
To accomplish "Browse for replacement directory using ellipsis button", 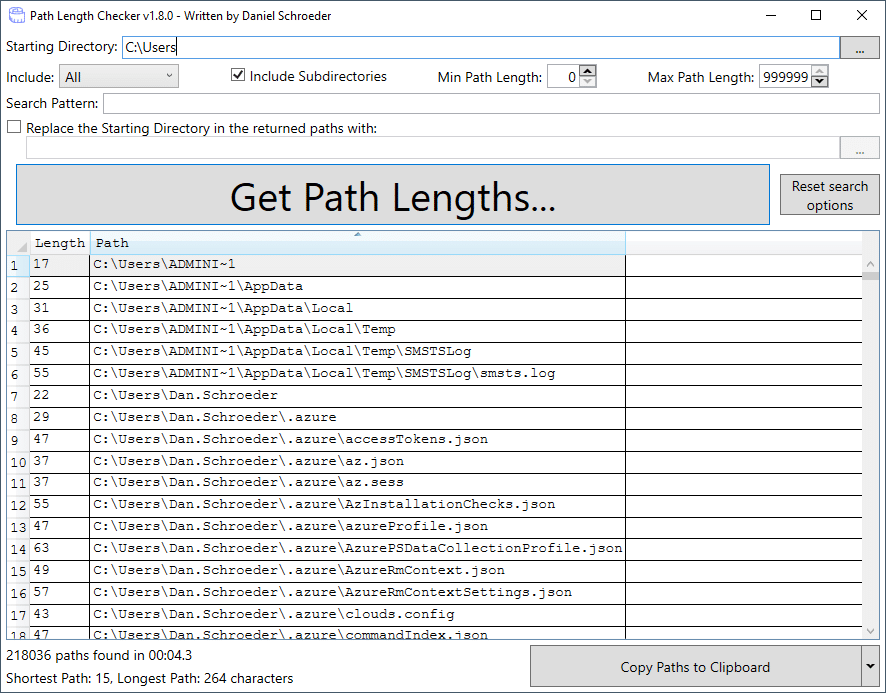I will click(x=859, y=148).
